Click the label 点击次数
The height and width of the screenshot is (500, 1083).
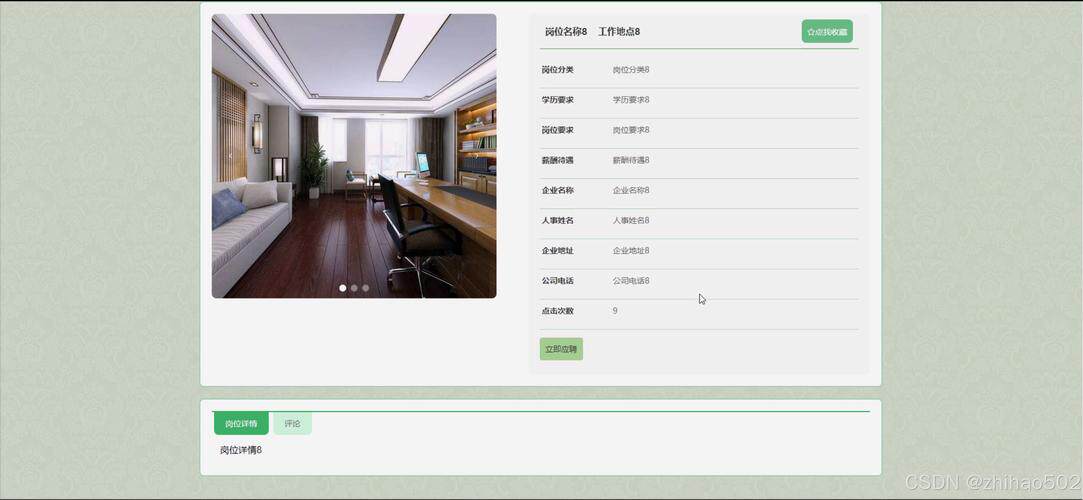[x=557, y=311]
